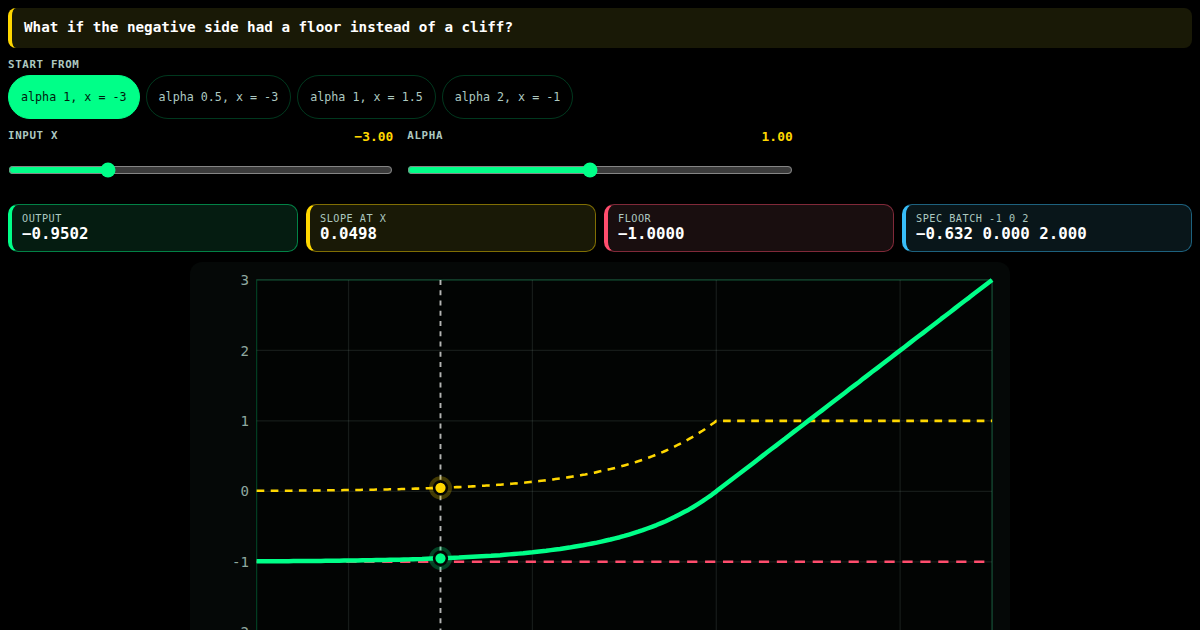Screen dimensions: 1200x630
Task: Click the y-axis label 1
Action: (x=244, y=421)
